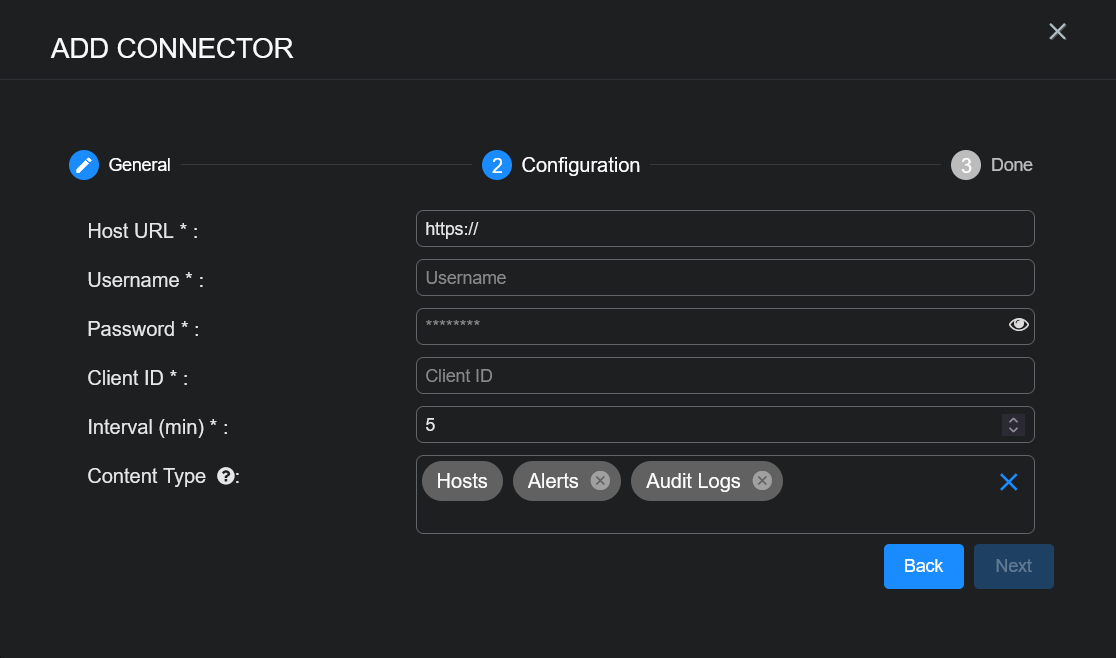Image resolution: width=1116 pixels, height=658 pixels.
Task: Remove the Alerts tag from Content Type
Action: (x=600, y=481)
